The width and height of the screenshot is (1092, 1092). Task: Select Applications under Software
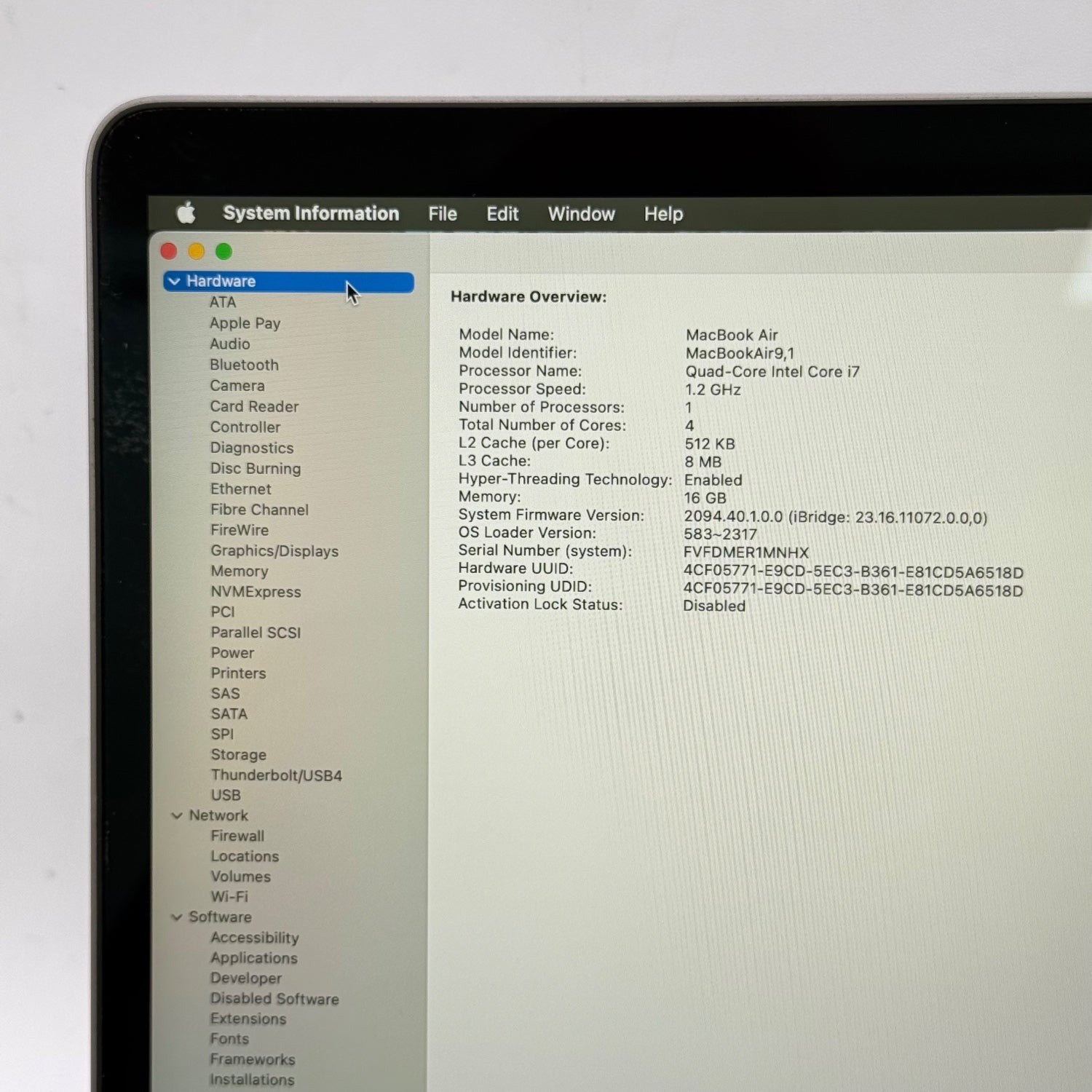pyautogui.click(x=253, y=958)
